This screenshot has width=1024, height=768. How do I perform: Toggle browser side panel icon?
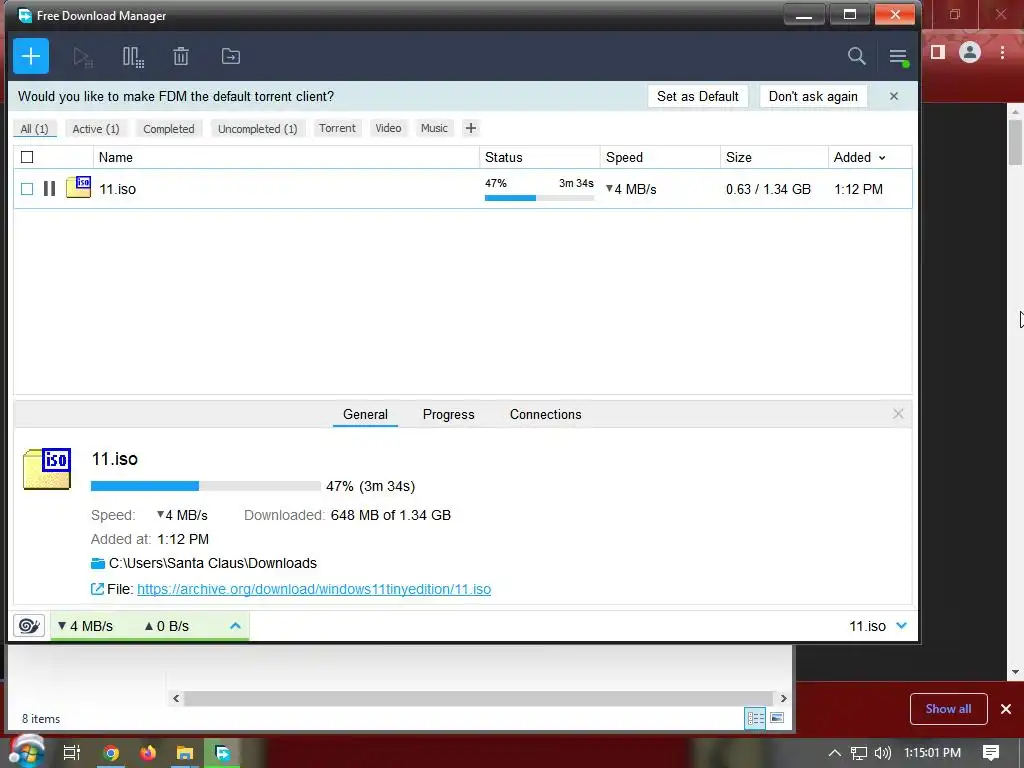click(938, 52)
